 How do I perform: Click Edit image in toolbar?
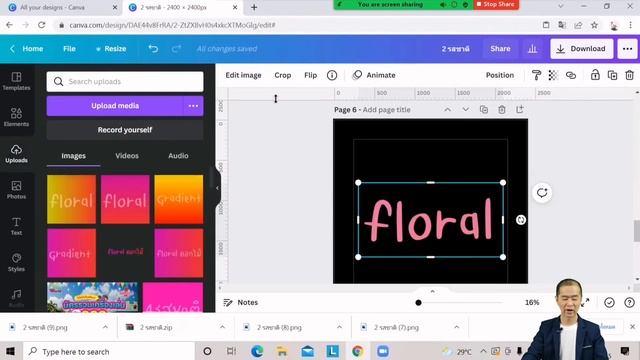coord(244,75)
